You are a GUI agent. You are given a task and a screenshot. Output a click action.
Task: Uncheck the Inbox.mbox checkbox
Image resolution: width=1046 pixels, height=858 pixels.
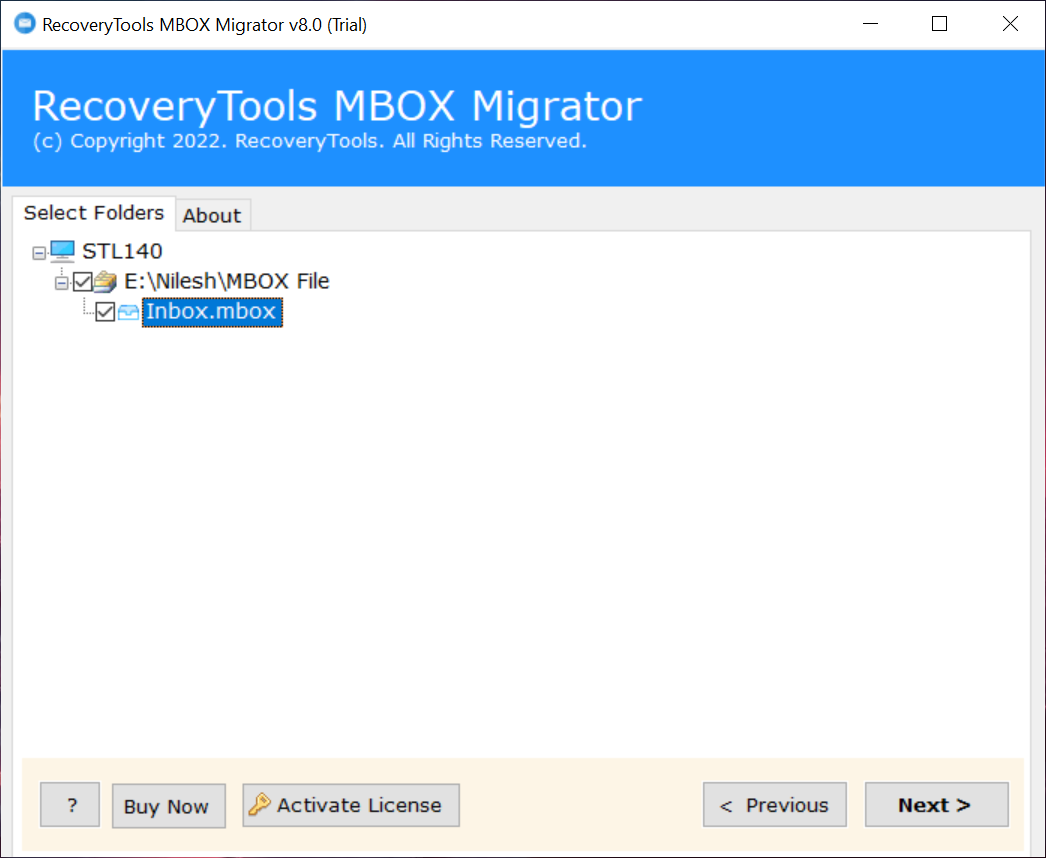pyautogui.click(x=105, y=312)
